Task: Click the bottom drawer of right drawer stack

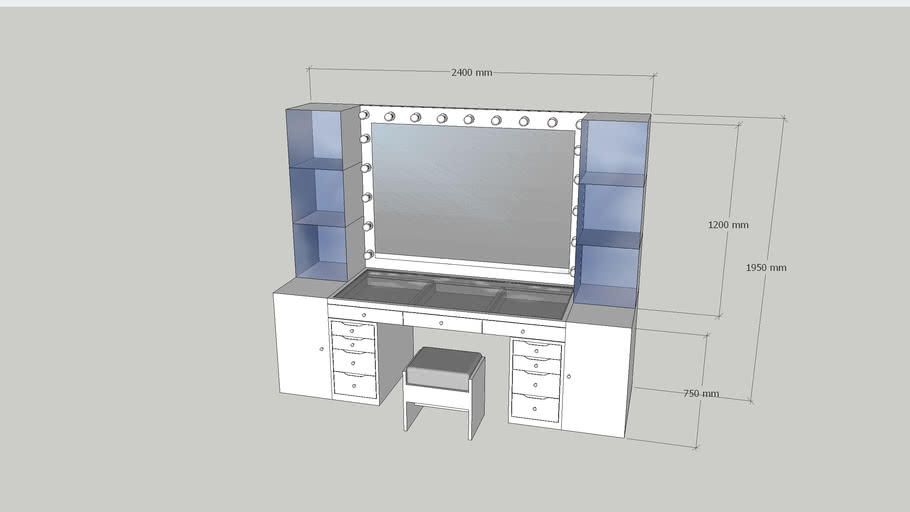Action: [535, 407]
